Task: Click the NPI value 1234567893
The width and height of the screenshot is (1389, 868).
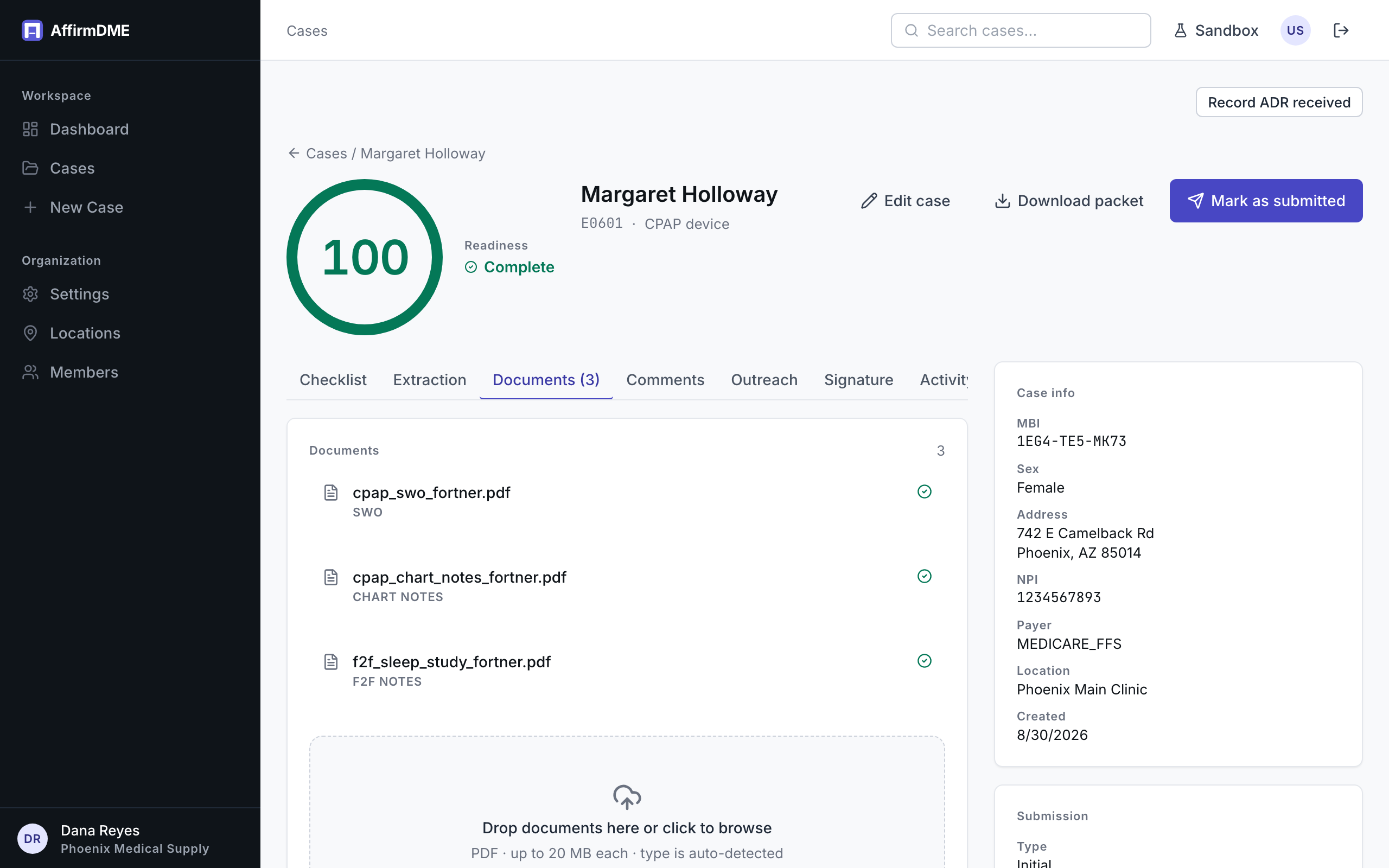Action: 1059,597
